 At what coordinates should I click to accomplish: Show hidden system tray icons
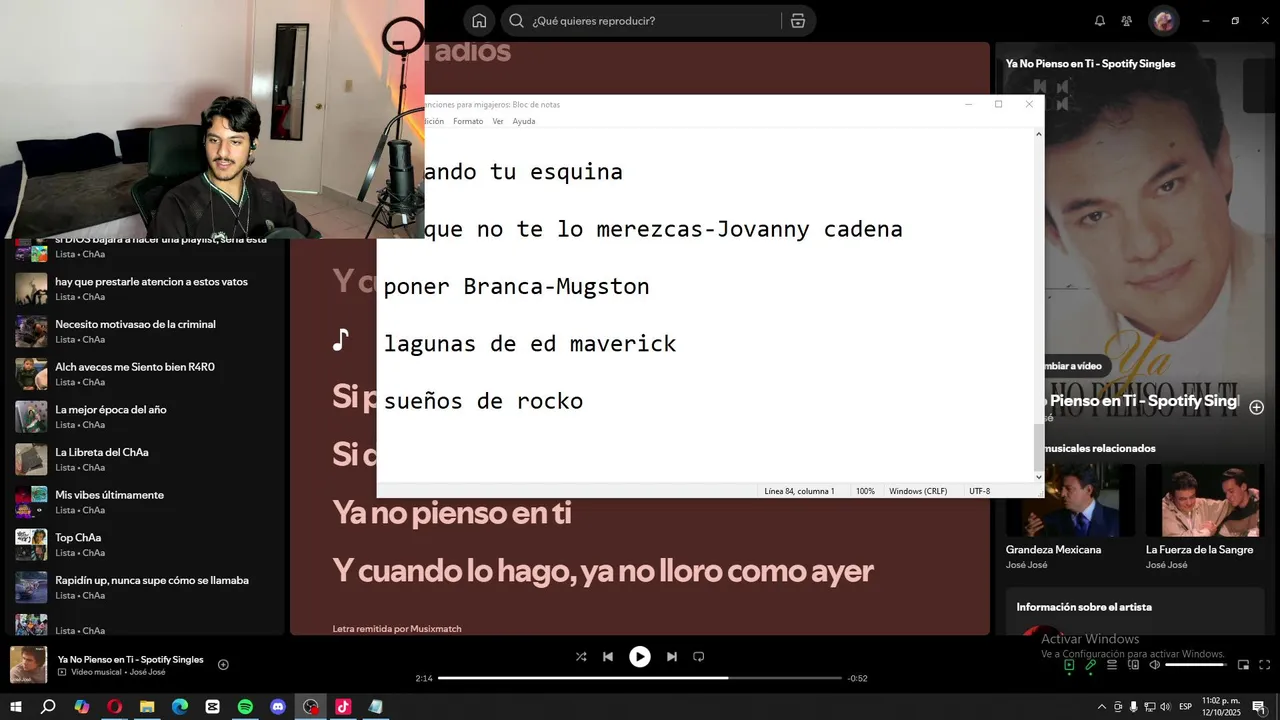coord(1102,707)
